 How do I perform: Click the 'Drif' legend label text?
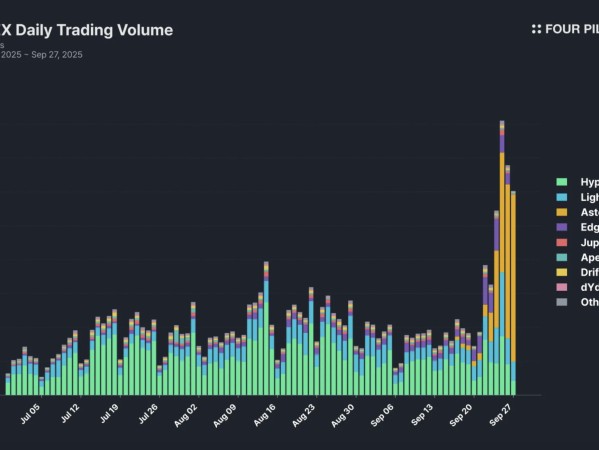589,272
